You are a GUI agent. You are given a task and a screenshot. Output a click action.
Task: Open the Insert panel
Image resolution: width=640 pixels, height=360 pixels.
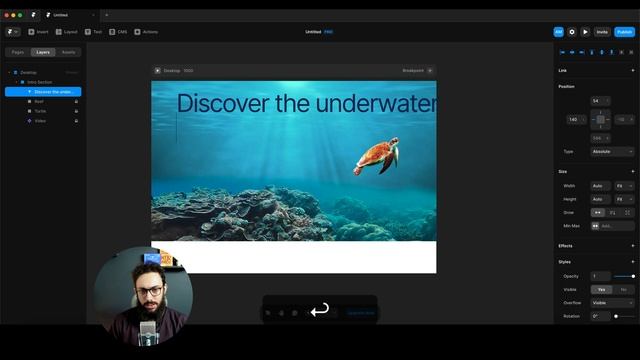(38, 32)
